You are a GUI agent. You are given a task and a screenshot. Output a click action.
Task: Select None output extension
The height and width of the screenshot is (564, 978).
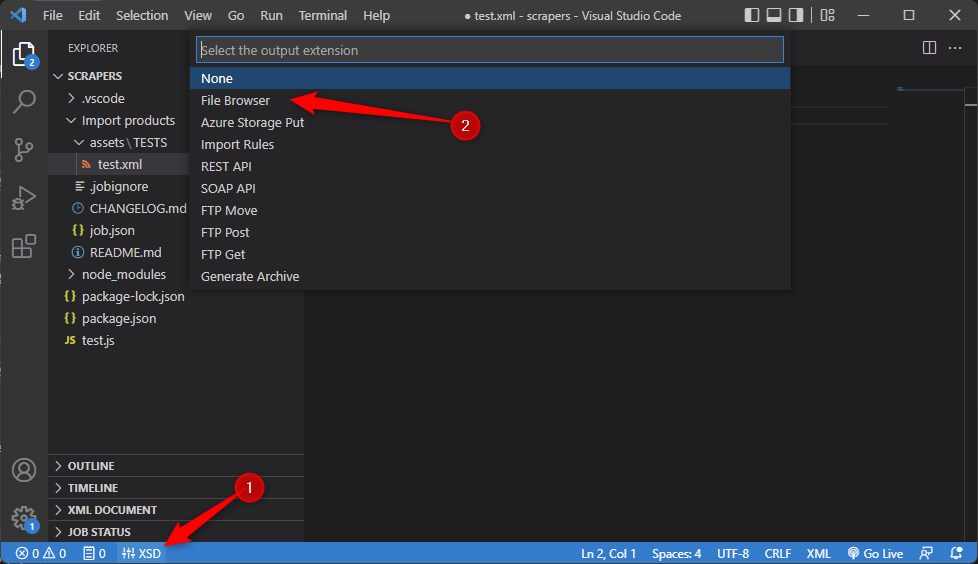click(x=490, y=78)
